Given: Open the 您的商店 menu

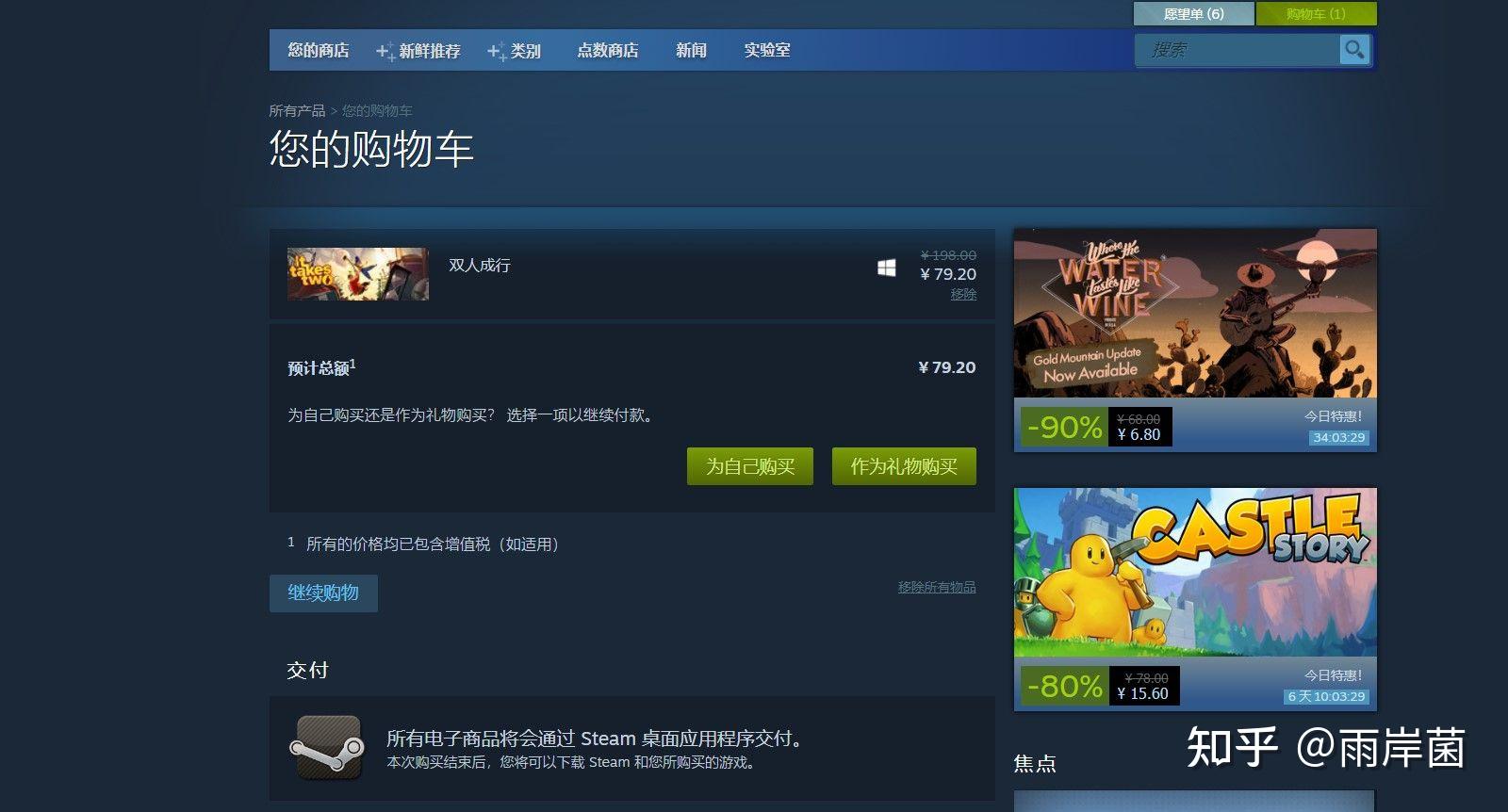Looking at the screenshot, I should coord(319,50).
